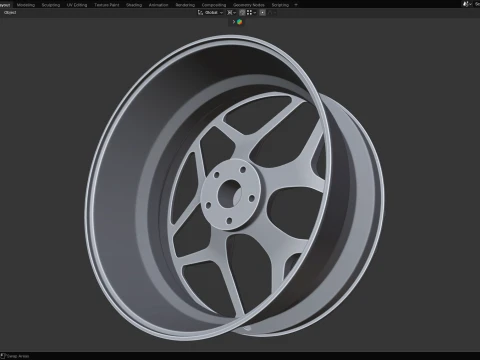Switch to the Shading workspace tab
The image size is (480, 360).
(x=134, y=5)
